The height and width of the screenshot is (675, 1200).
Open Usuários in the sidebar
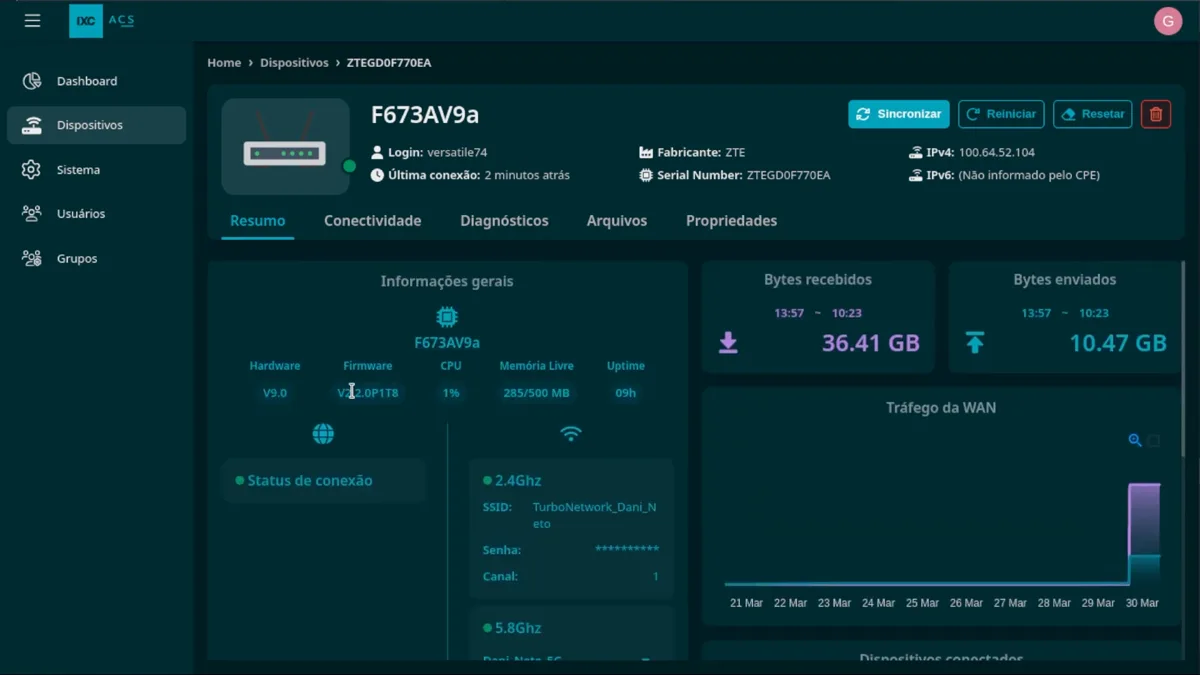point(96,213)
